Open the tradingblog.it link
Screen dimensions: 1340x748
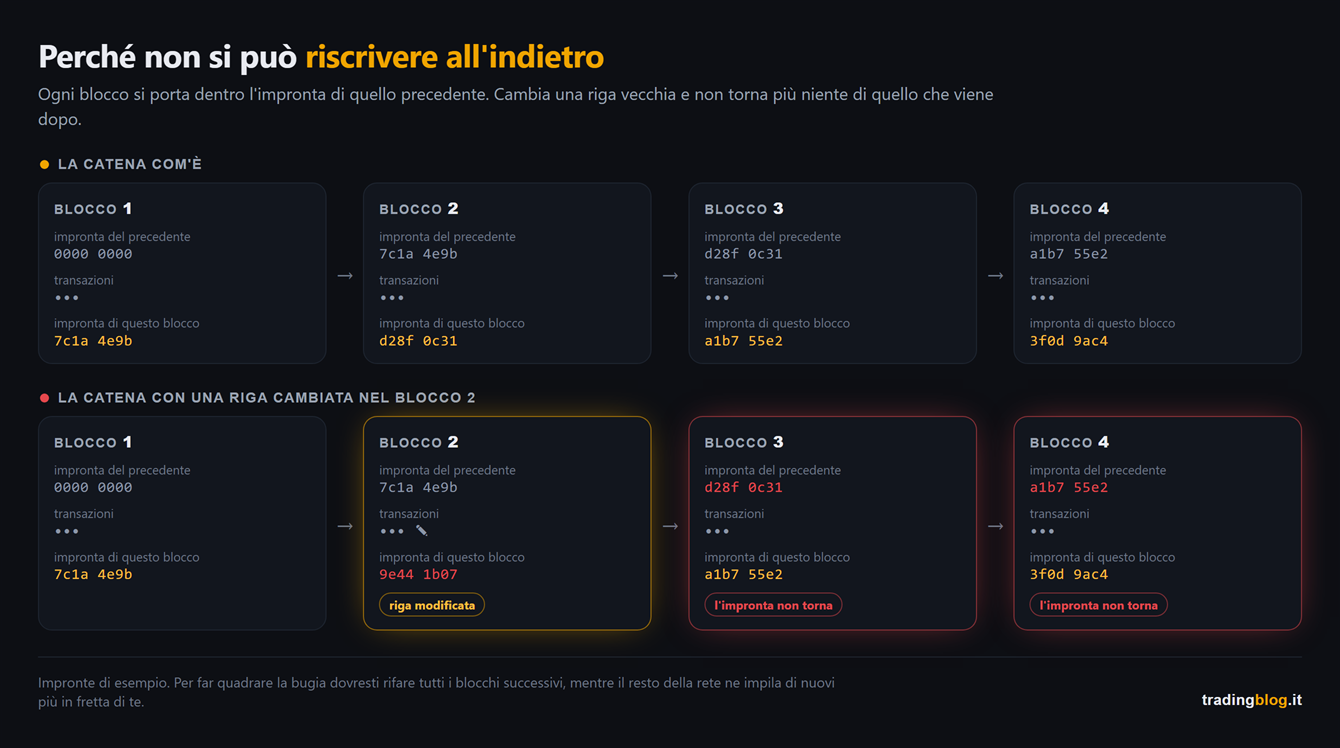click(1252, 700)
